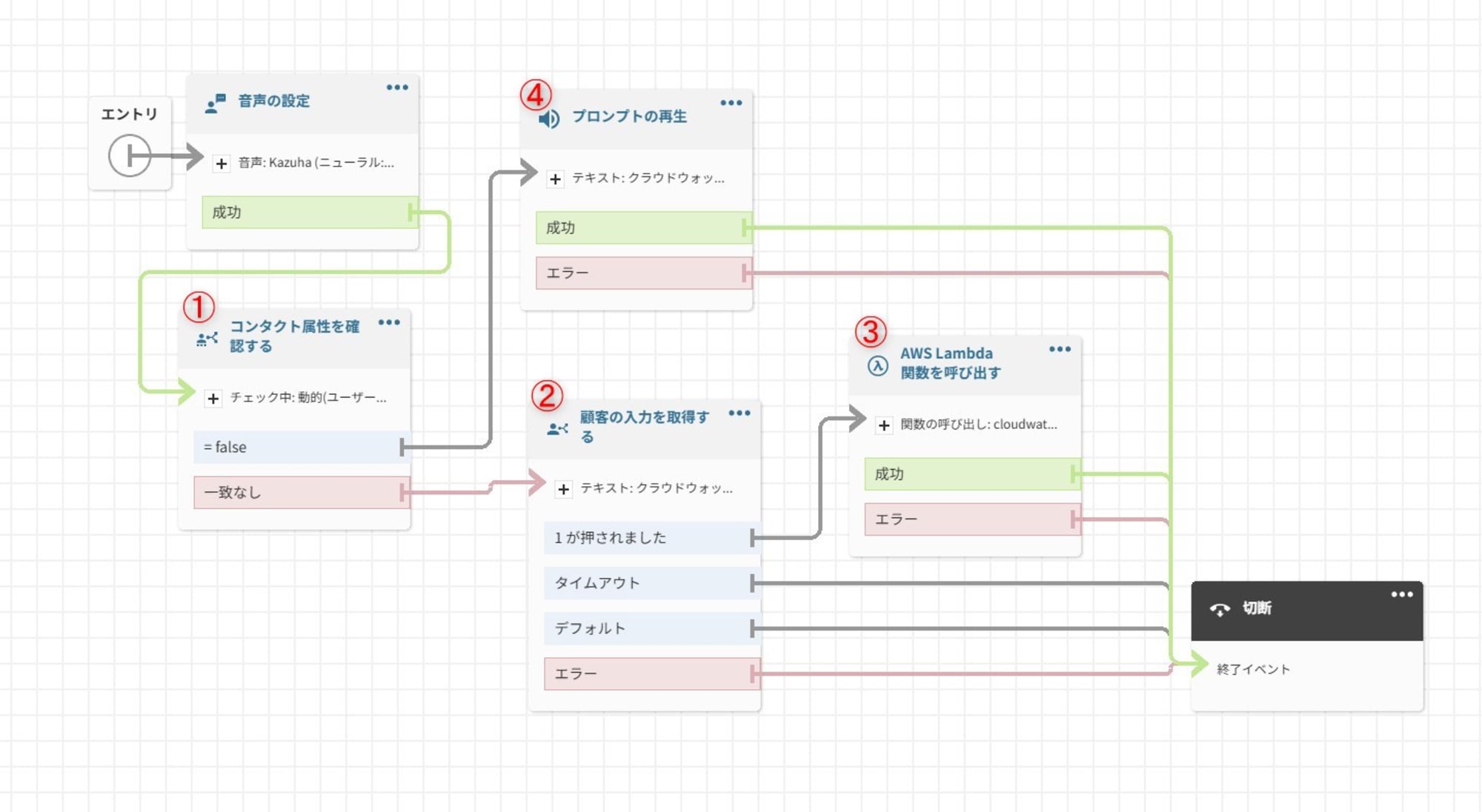Select the 1 が押されました branch
The image size is (1482, 812).
coord(652,539)
